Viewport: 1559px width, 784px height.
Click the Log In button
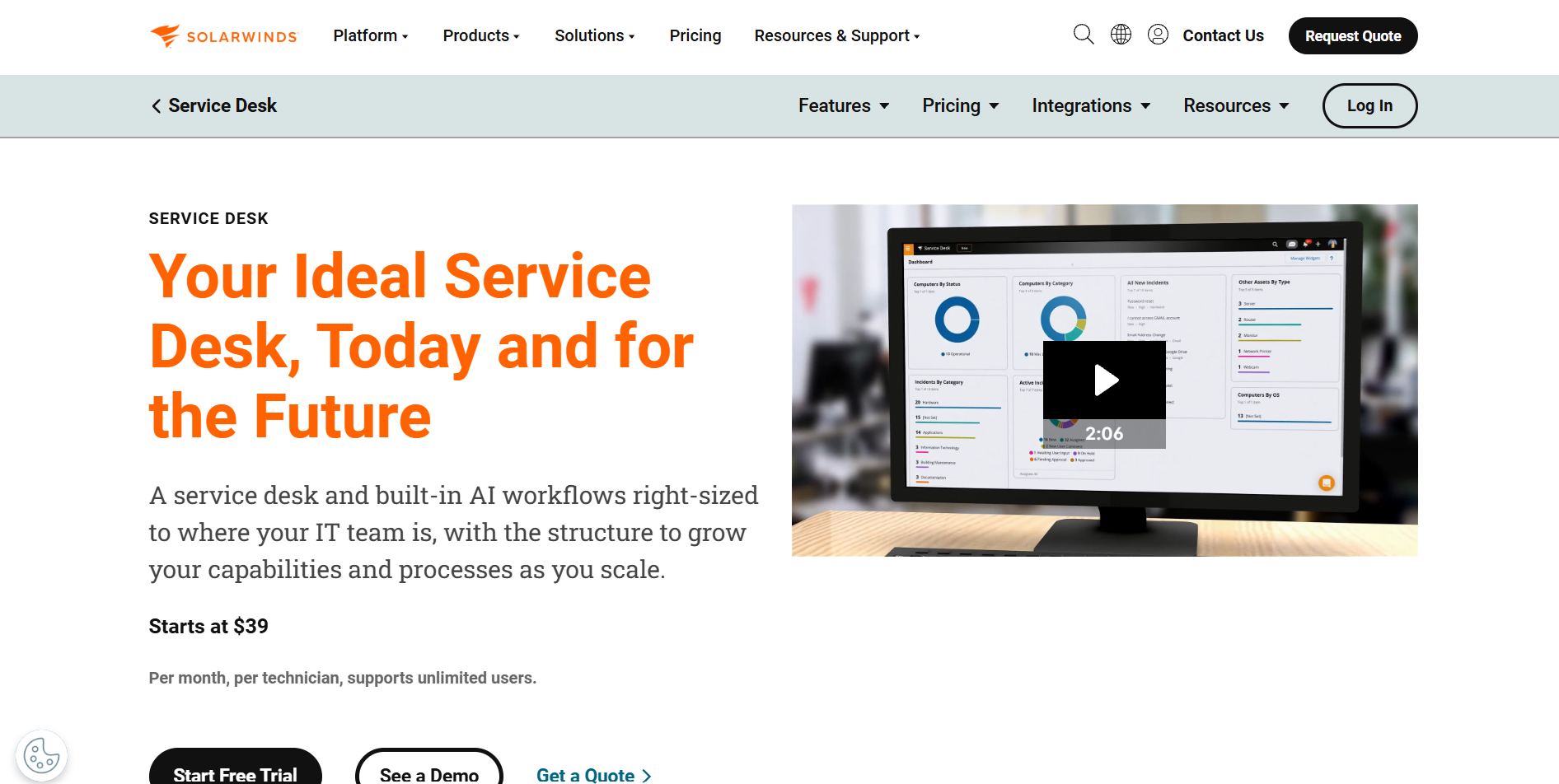coord(1369,105)
